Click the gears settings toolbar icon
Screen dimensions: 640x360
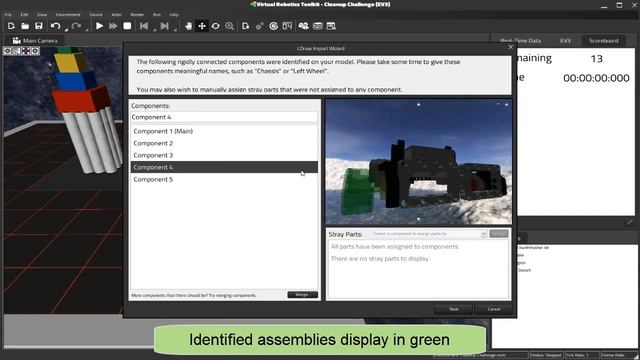[259, 26]
